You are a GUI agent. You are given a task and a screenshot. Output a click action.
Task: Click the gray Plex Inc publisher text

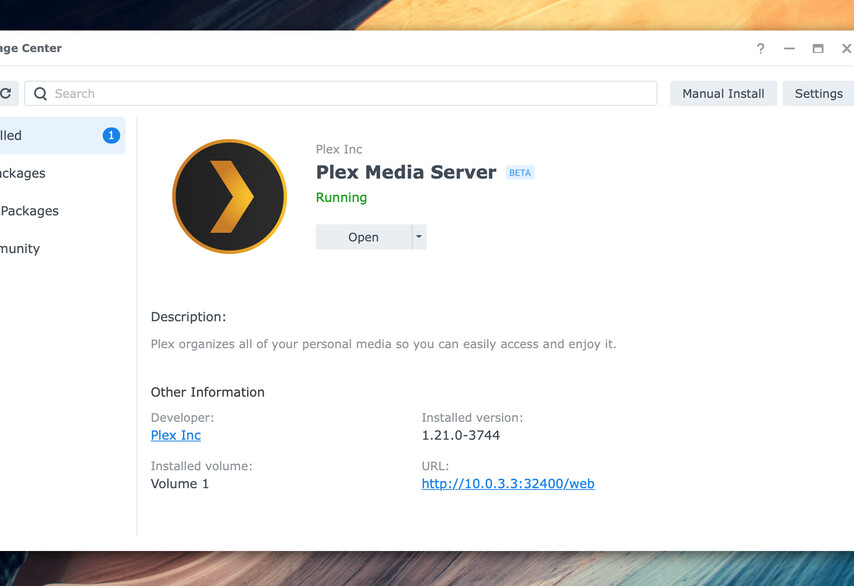(339, 149)
